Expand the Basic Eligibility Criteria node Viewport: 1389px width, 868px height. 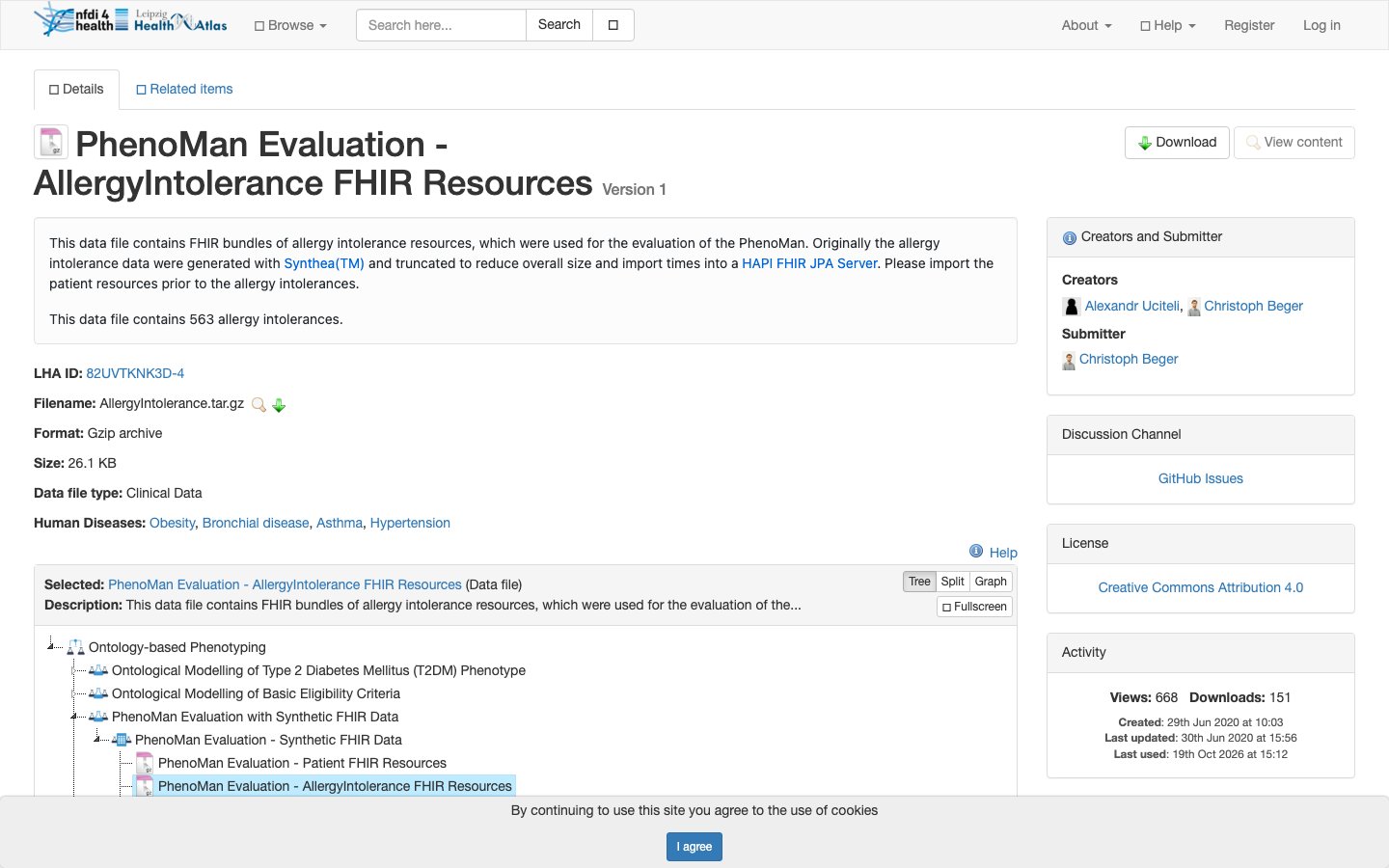tap(75, 693)
